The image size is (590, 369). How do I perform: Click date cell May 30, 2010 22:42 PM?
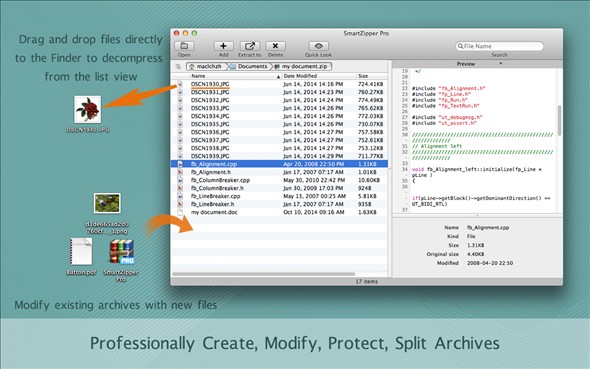tap(314, 180)
